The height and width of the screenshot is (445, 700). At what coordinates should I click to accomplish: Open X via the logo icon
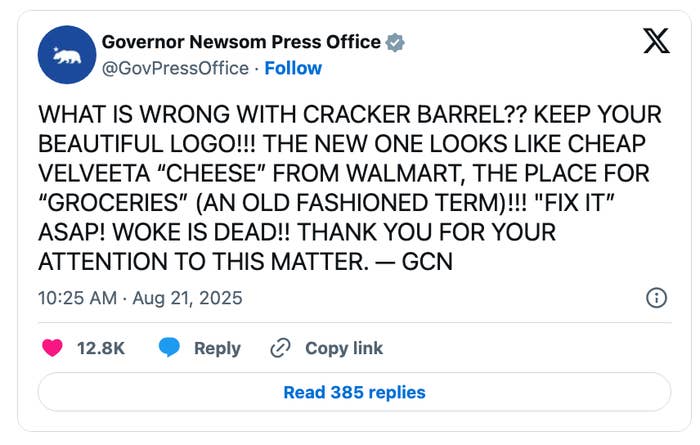pos(654,42)
